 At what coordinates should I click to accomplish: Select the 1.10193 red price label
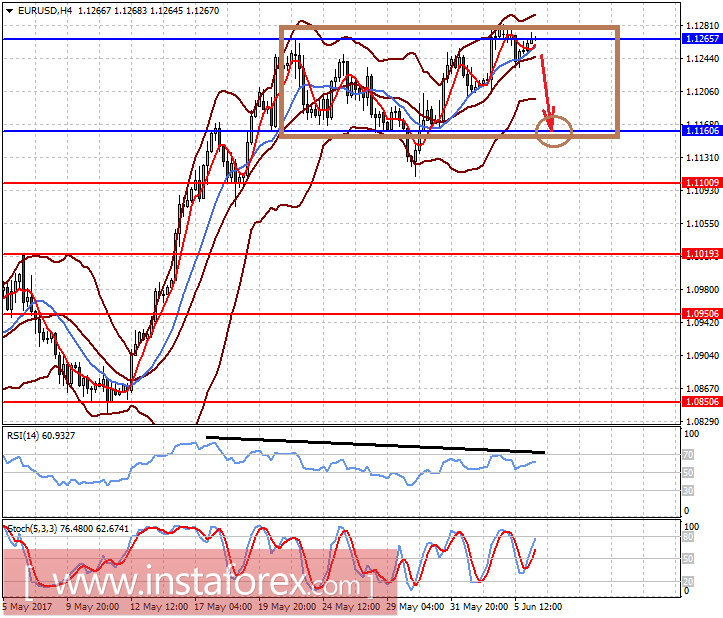coord(702,254)
